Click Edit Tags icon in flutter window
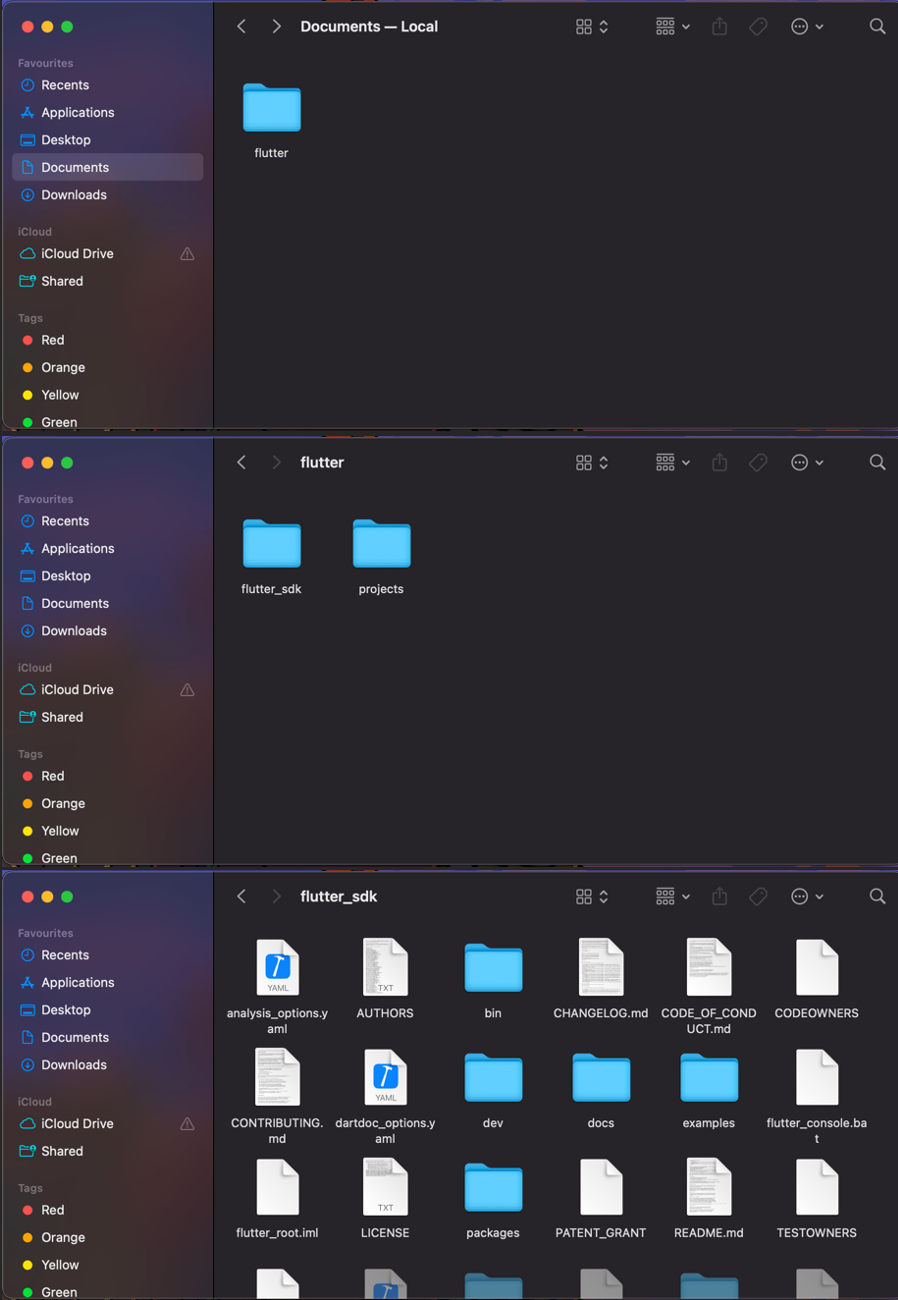 [758, 462]
